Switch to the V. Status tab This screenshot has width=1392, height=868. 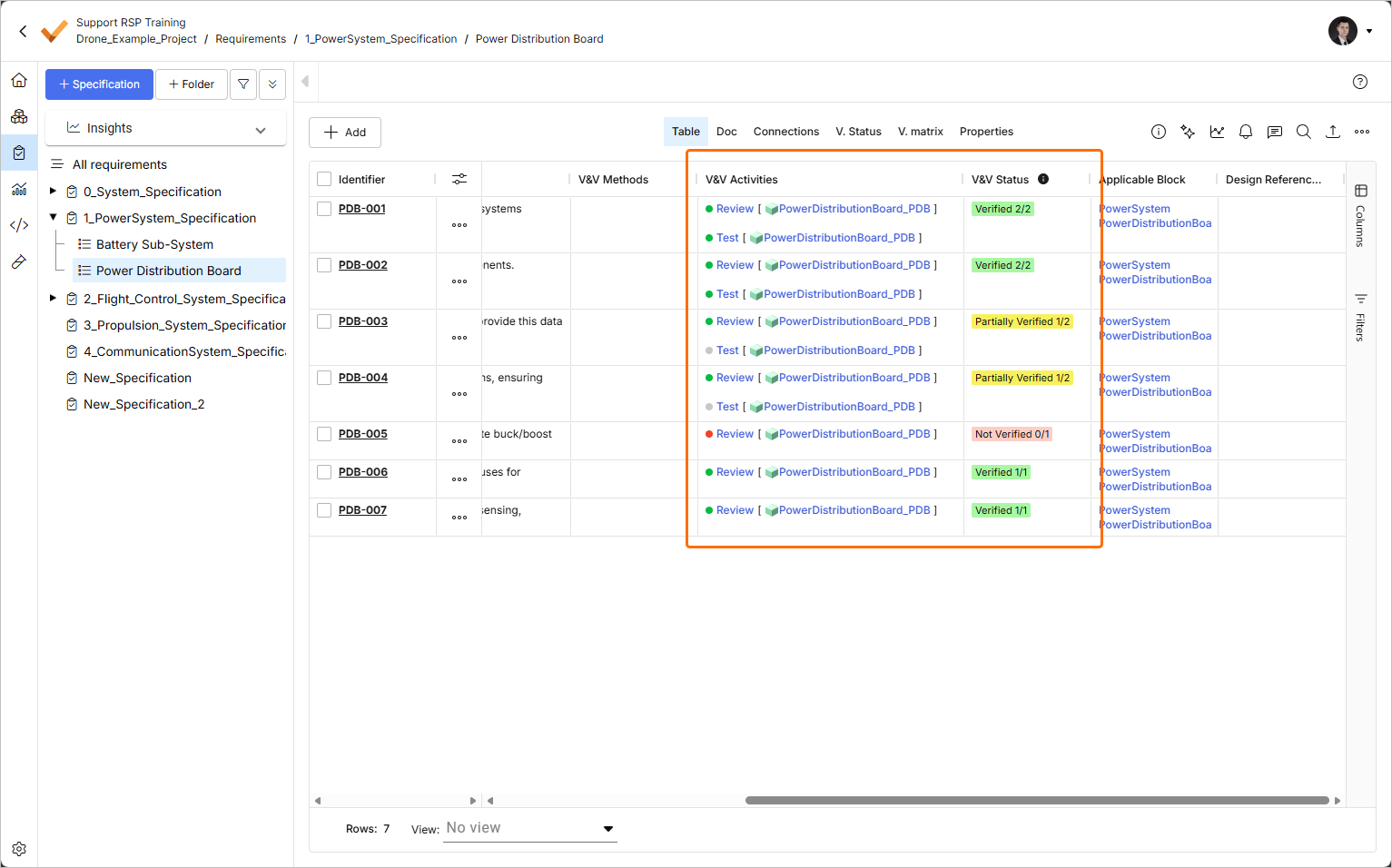[859, 132]
